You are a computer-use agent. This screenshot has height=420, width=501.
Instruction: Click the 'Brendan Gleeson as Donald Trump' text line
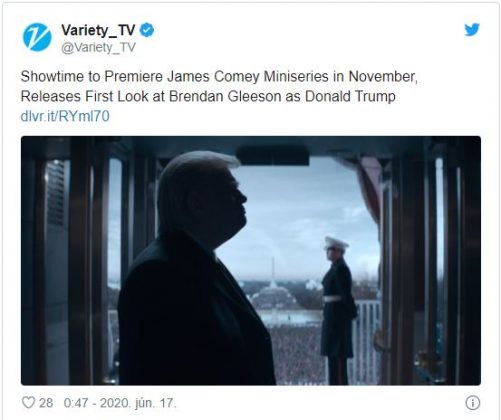[x=282, y=96]
